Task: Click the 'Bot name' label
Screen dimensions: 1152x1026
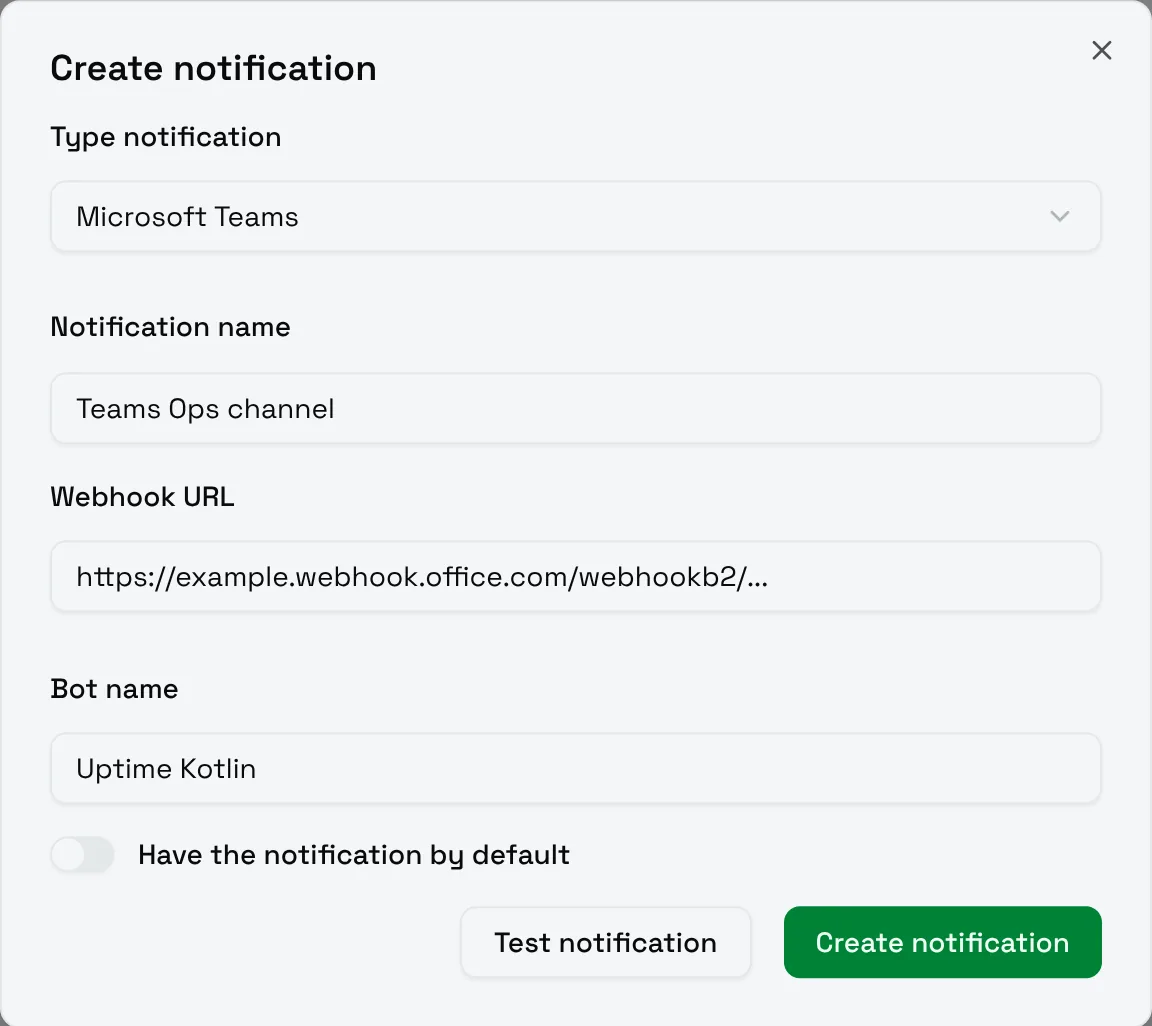Action: (114, 689)
